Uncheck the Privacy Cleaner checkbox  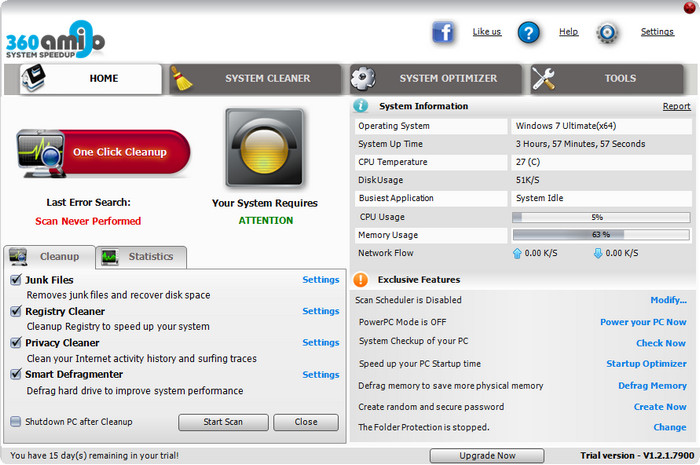coord(16,343)
